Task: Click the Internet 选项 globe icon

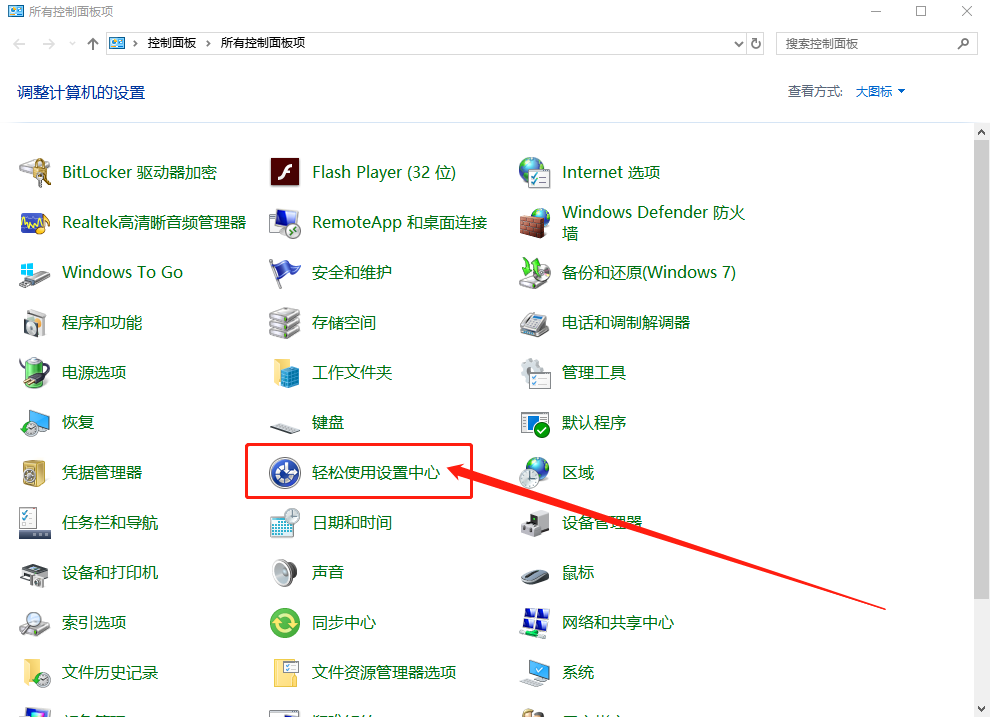Action: [535, 172]
